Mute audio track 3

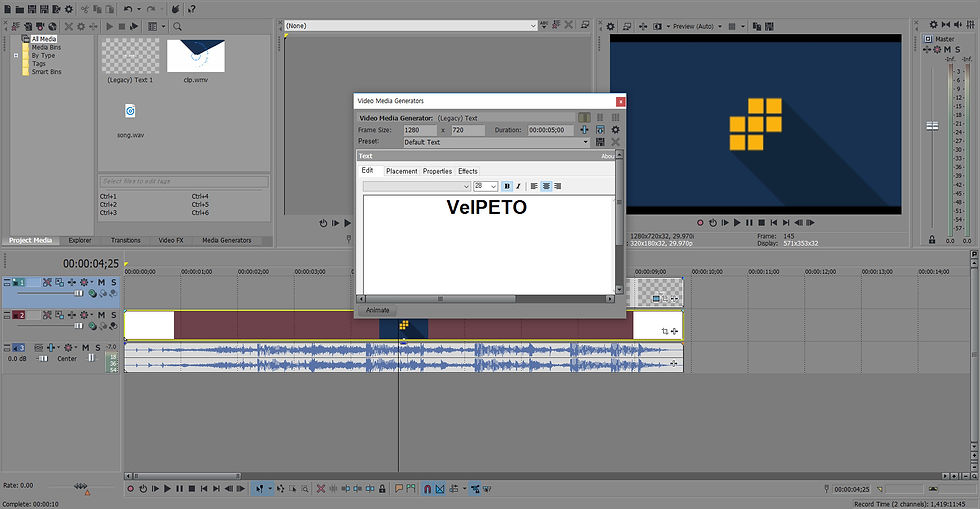point(86,348)
